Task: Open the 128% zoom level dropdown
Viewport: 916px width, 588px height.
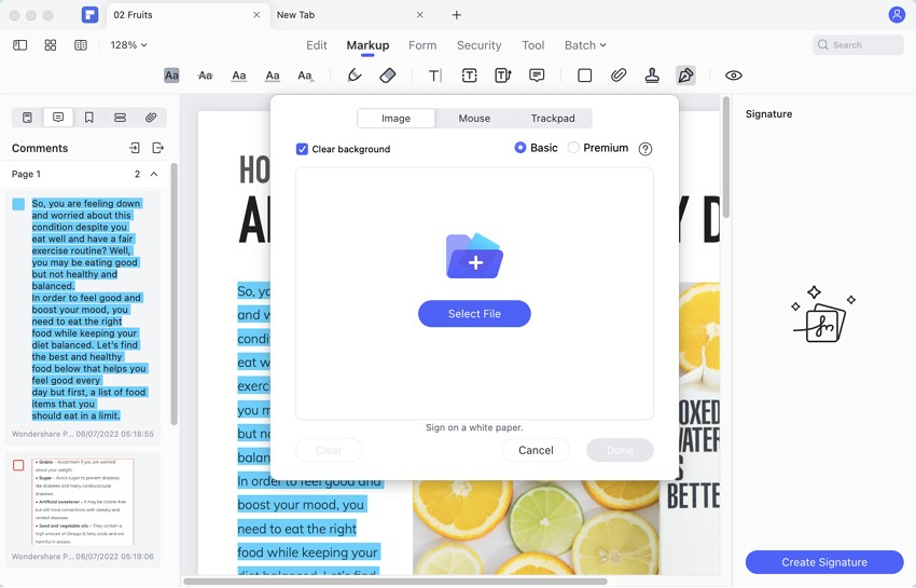Action: [x=129, y=45]
